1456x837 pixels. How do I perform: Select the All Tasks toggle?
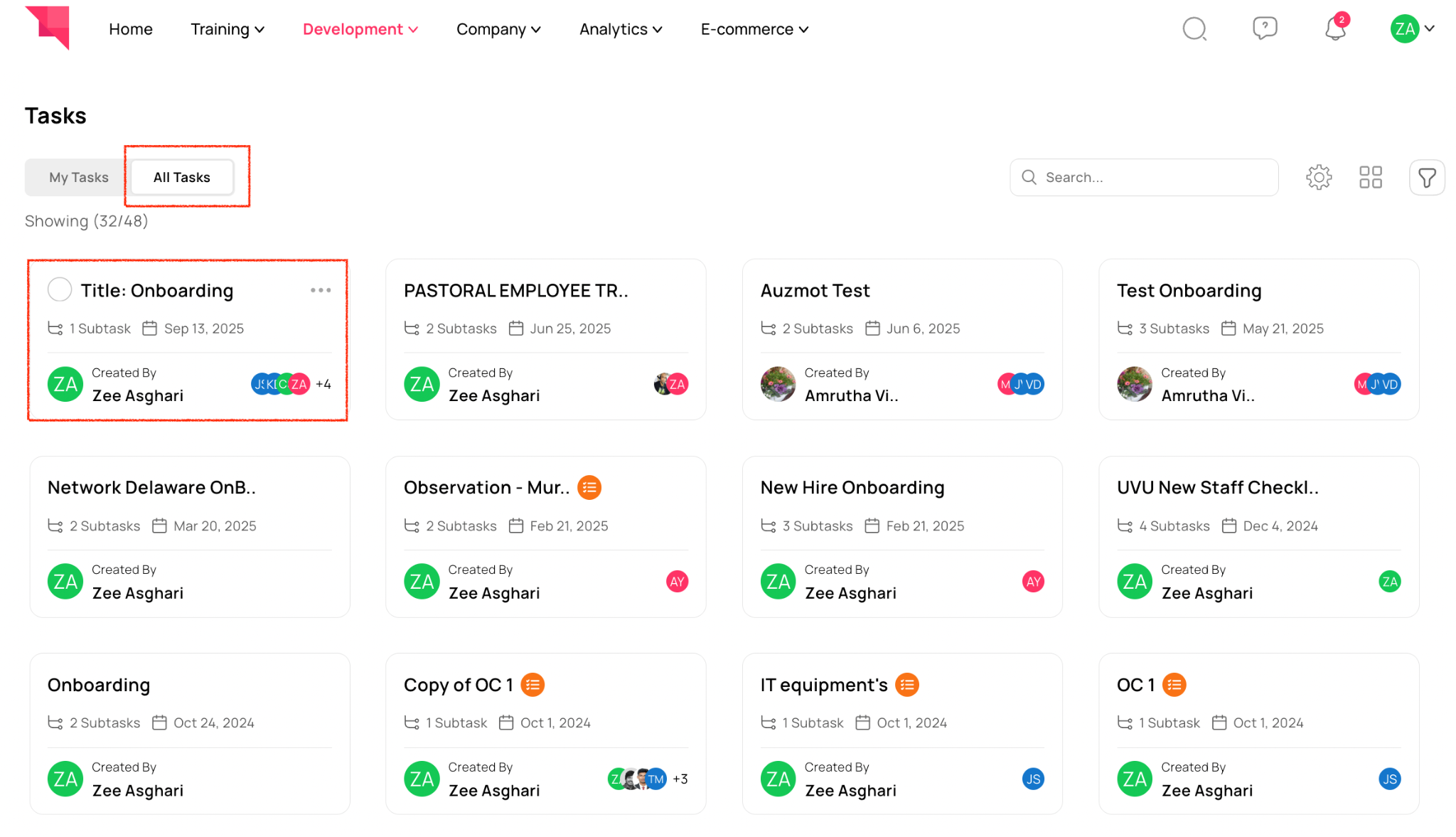click(x=182, y=177)
